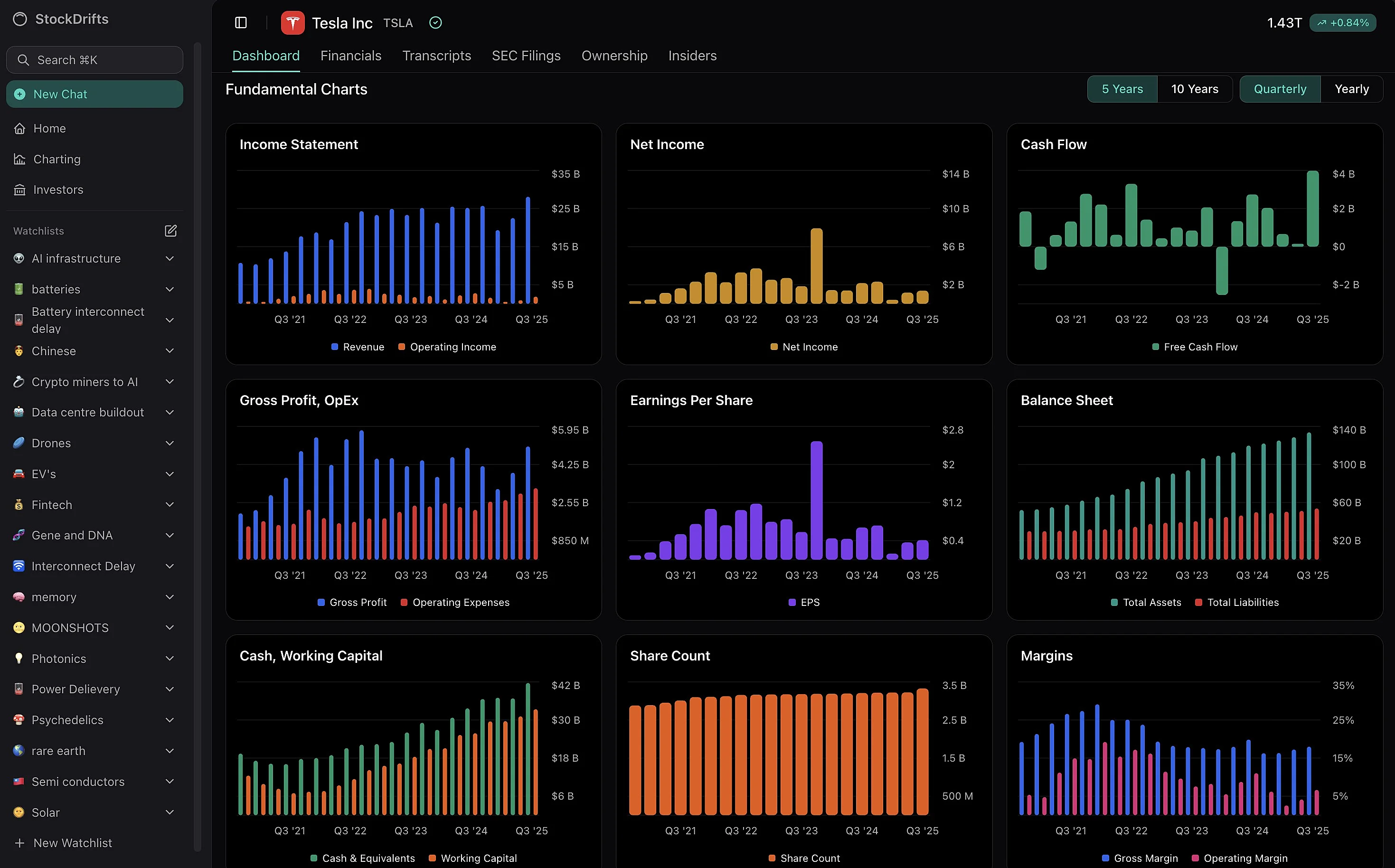Image resolution: width=1395 pixels, height=868 pixels.
Task: Click the edit watchlists pencil icon
Action: (170, 231)
